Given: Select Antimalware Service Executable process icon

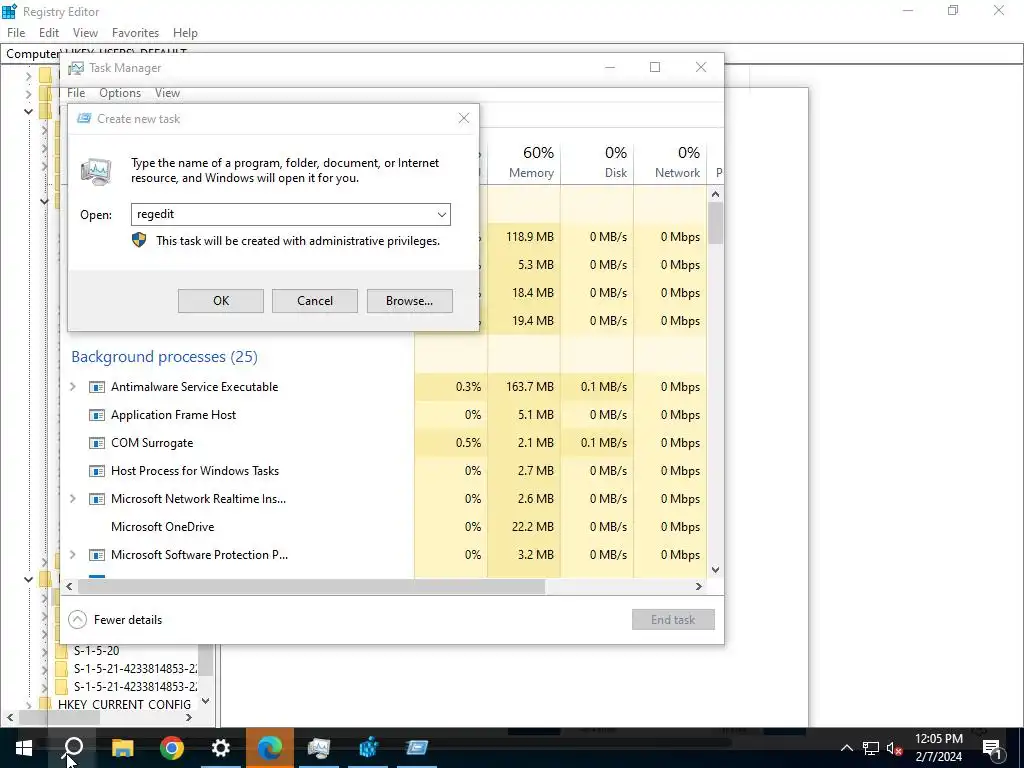Looking at the screenshot, I should [97, 387].
